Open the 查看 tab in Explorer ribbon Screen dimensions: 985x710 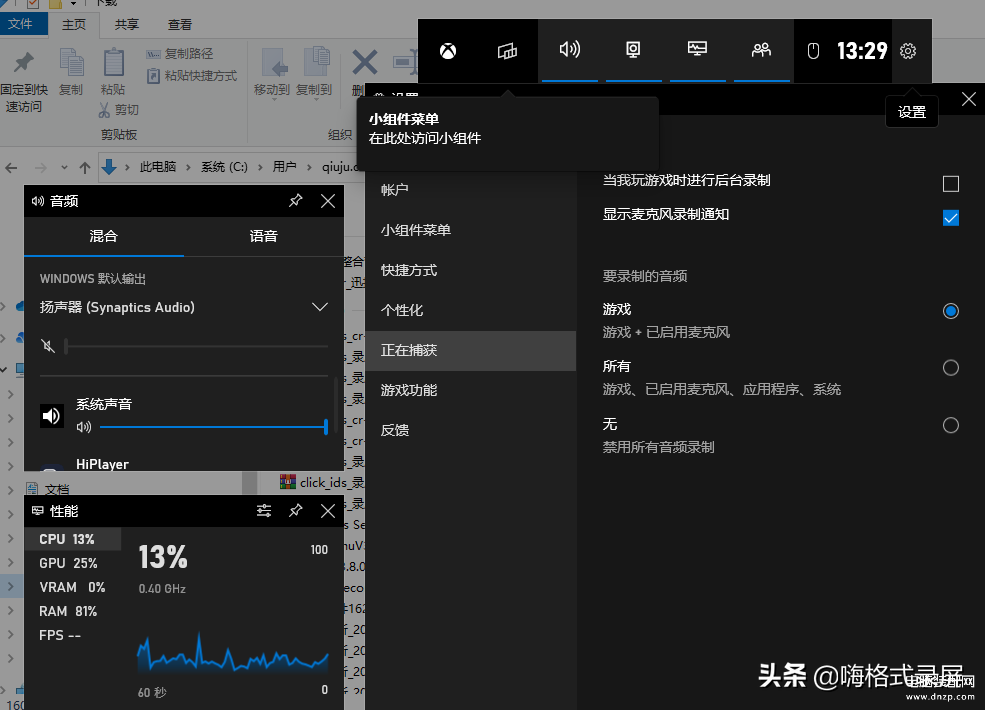click(x=180, y=25)
